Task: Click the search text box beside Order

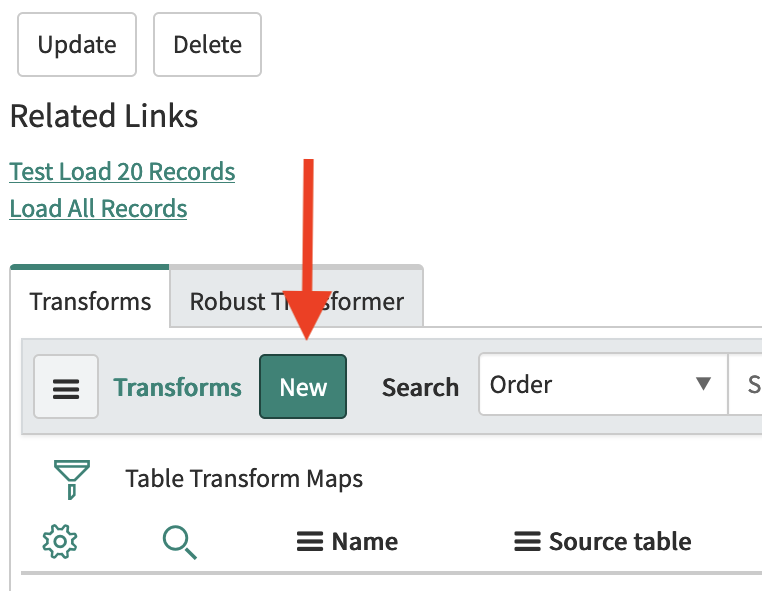Action: [745, 384]
